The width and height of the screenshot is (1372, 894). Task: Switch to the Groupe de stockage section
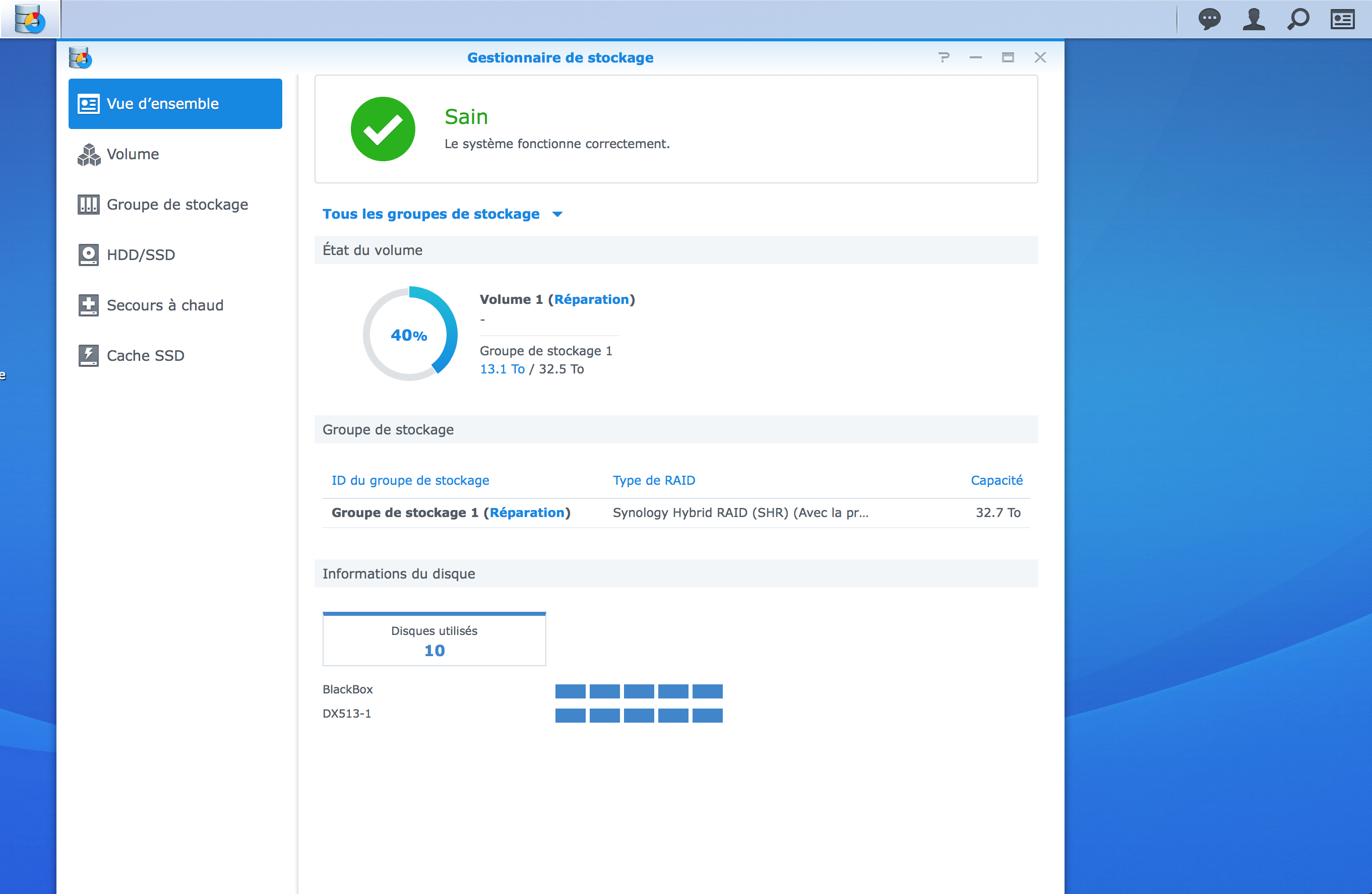pos(177,205)
